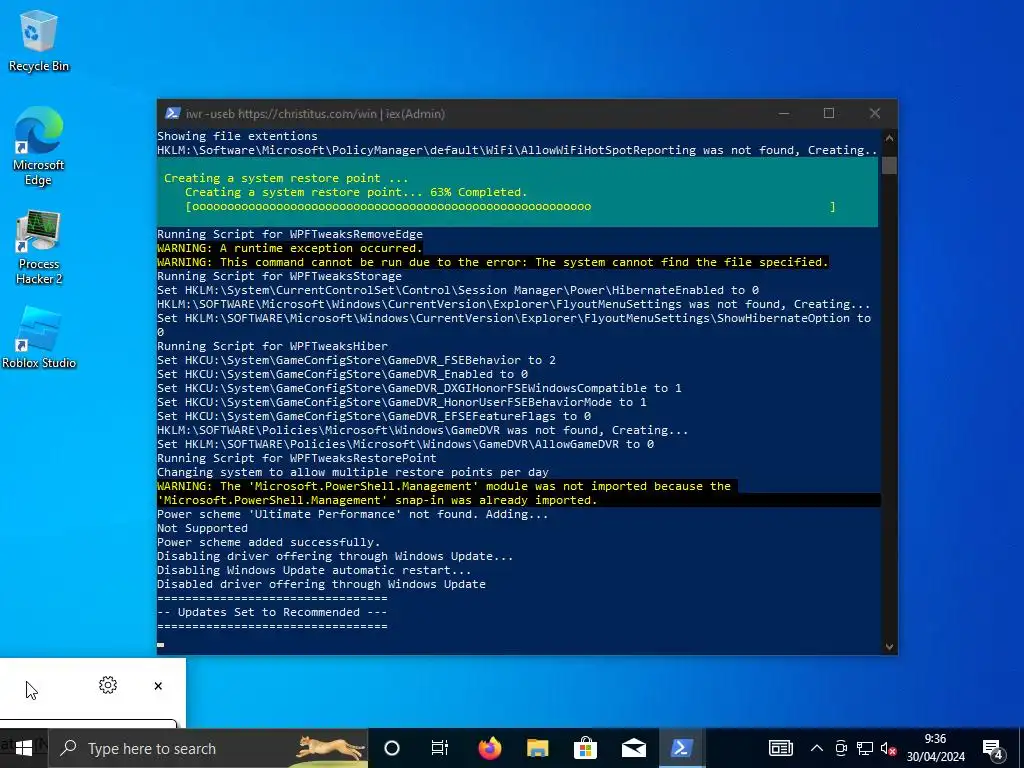Click 'Disabling Windows Update automatic restart...' line
The image size is (1024, 768).
[314, 570]
